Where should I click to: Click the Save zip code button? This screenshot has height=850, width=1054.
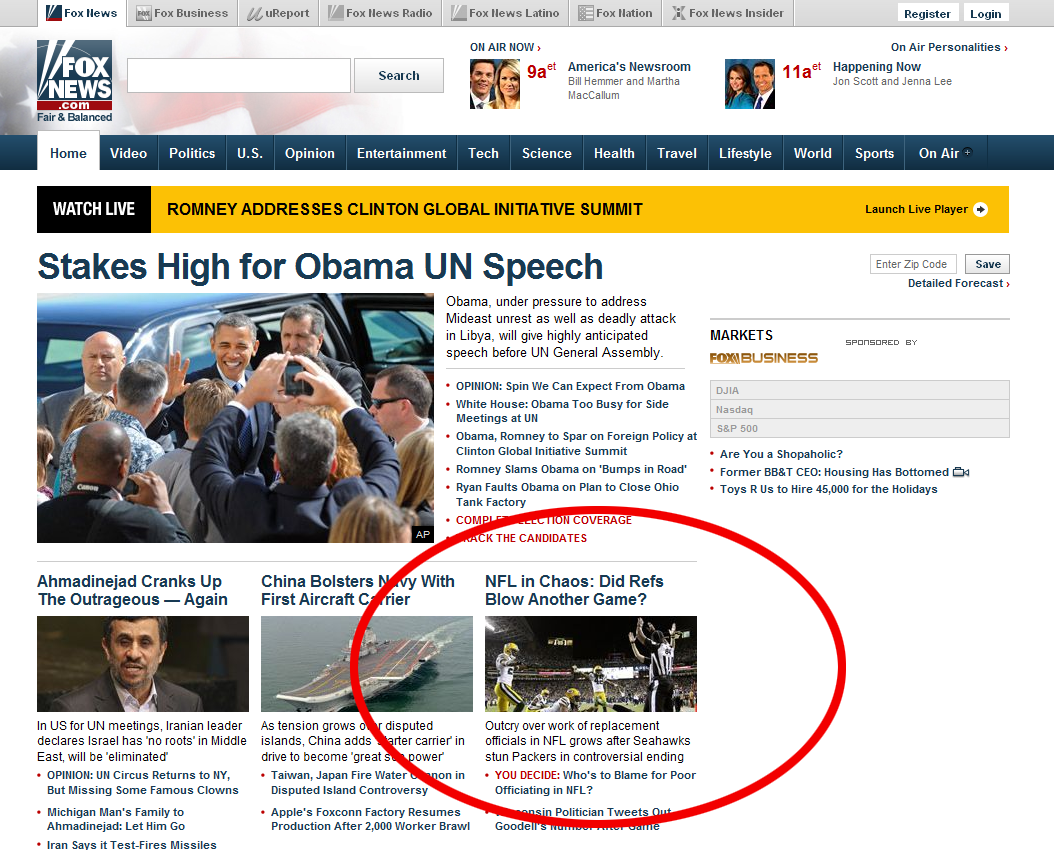(987, 264)
